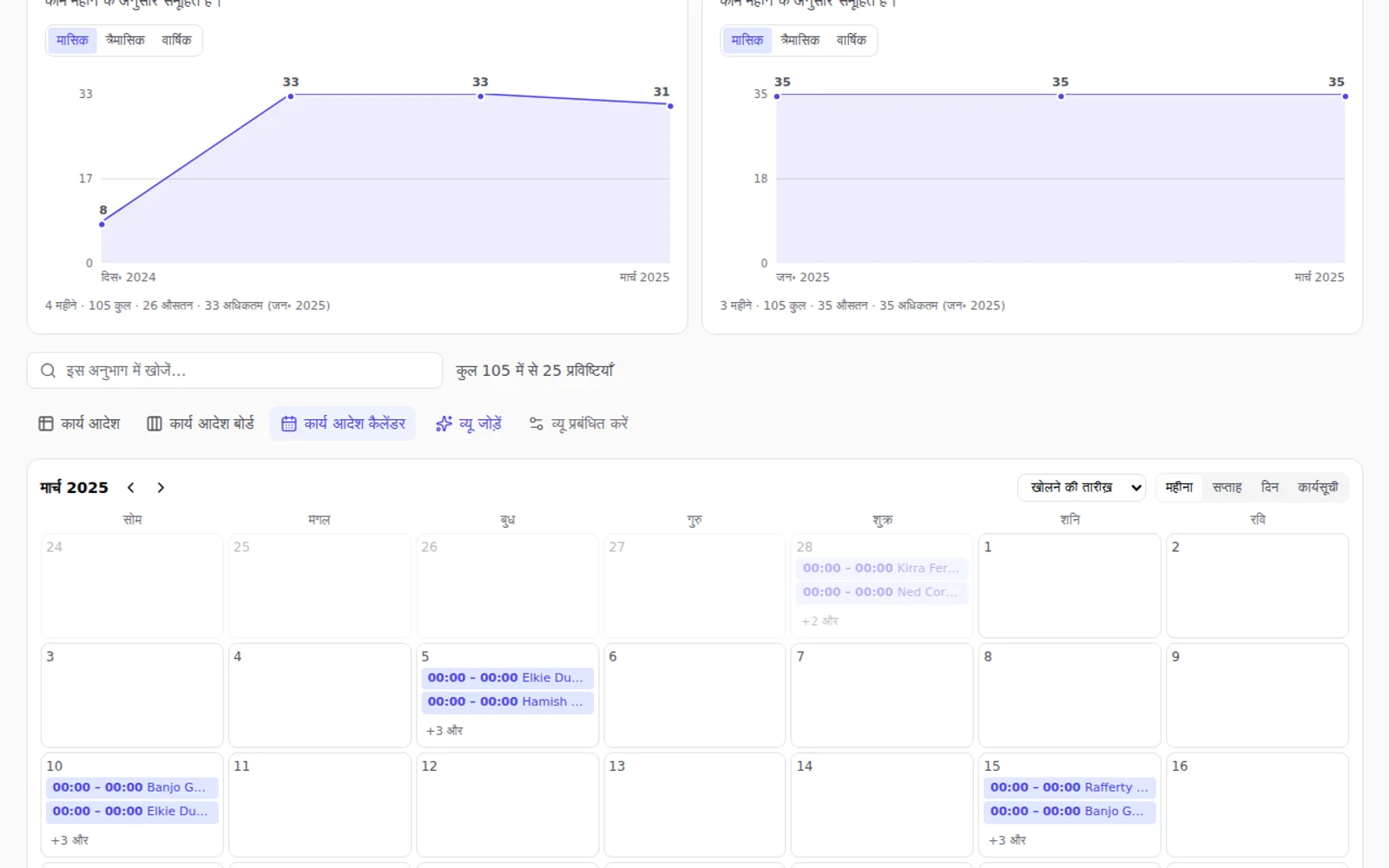Open Hamish event on March 5
The image size is (1389, 868).
tap(508, 701)
